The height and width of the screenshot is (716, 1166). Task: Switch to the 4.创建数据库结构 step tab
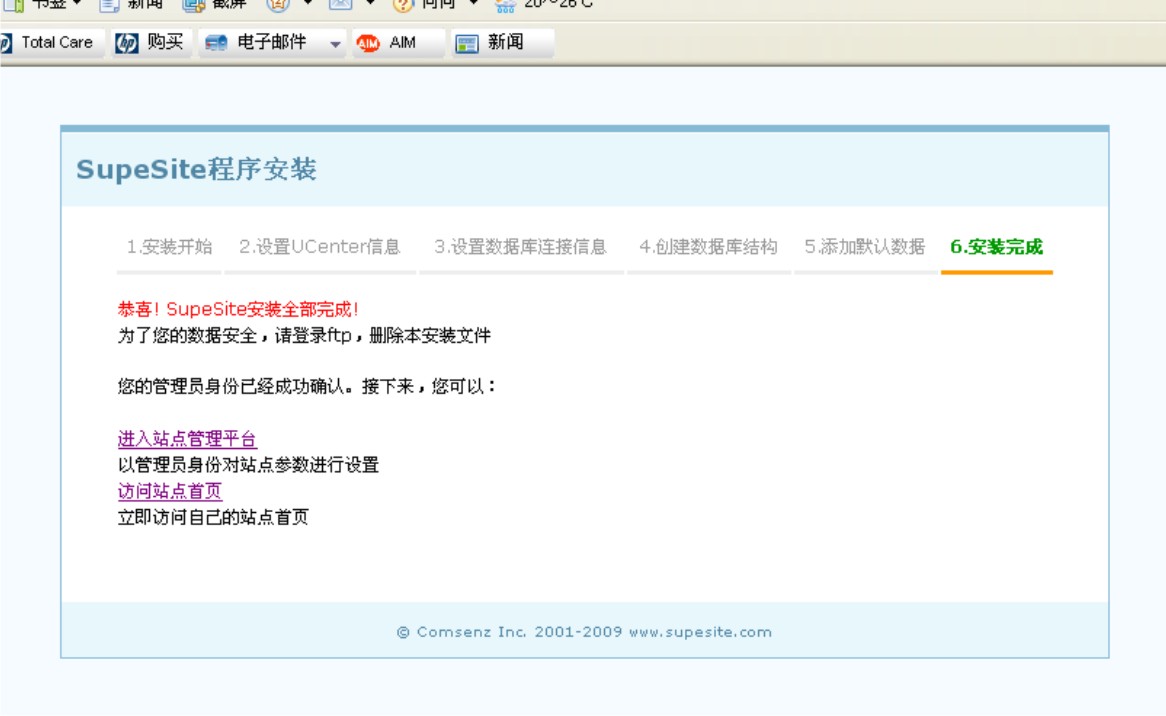tap(709, 247)
